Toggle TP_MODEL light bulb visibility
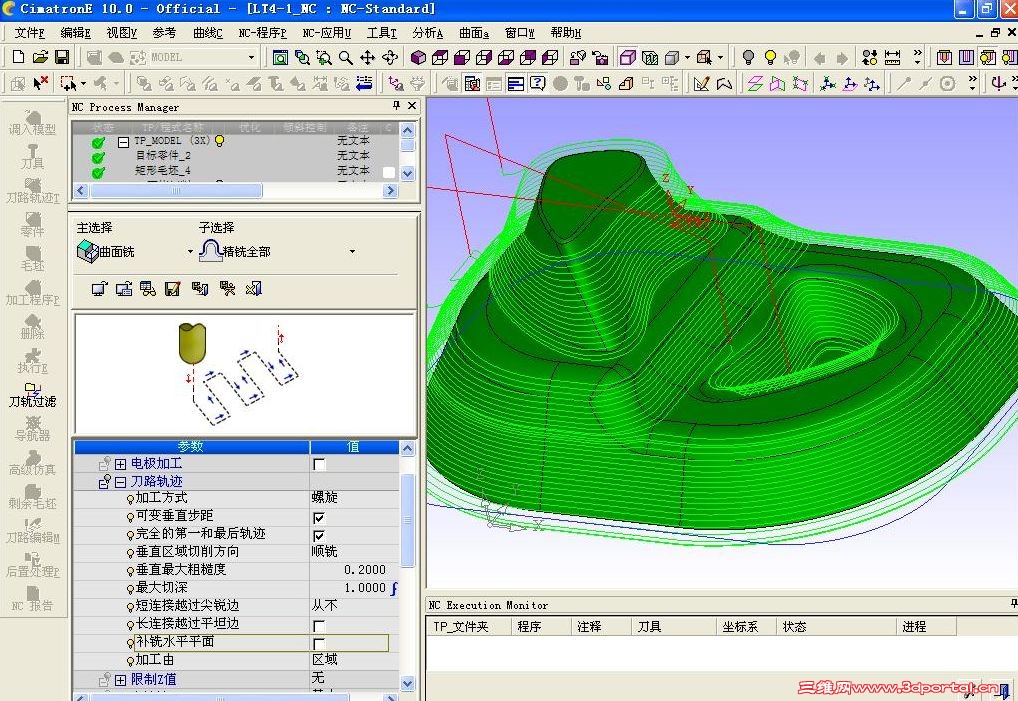Image resolution: width=1018 pixels, height=701 pixels. click(219, 140)
